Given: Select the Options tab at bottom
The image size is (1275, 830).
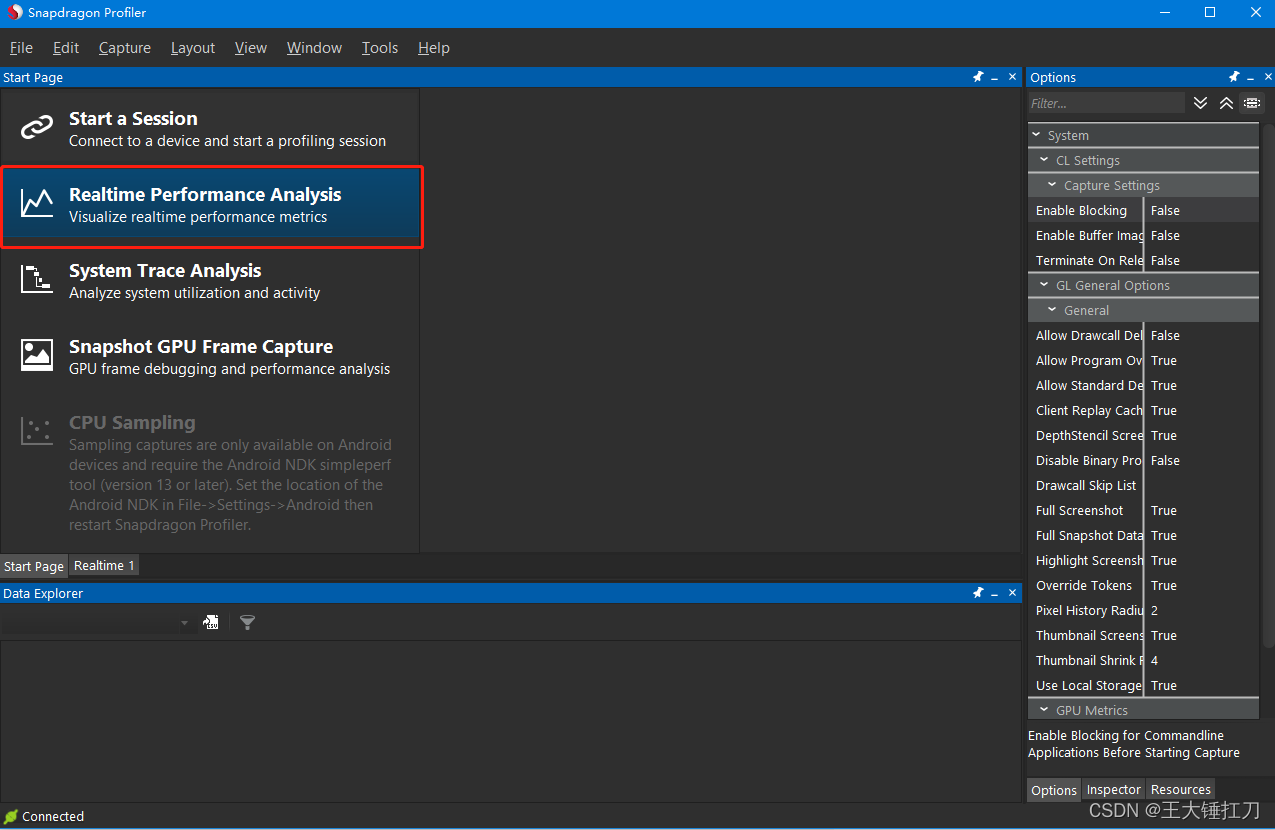Looking at the screenshot, I should coord(1054,790).
